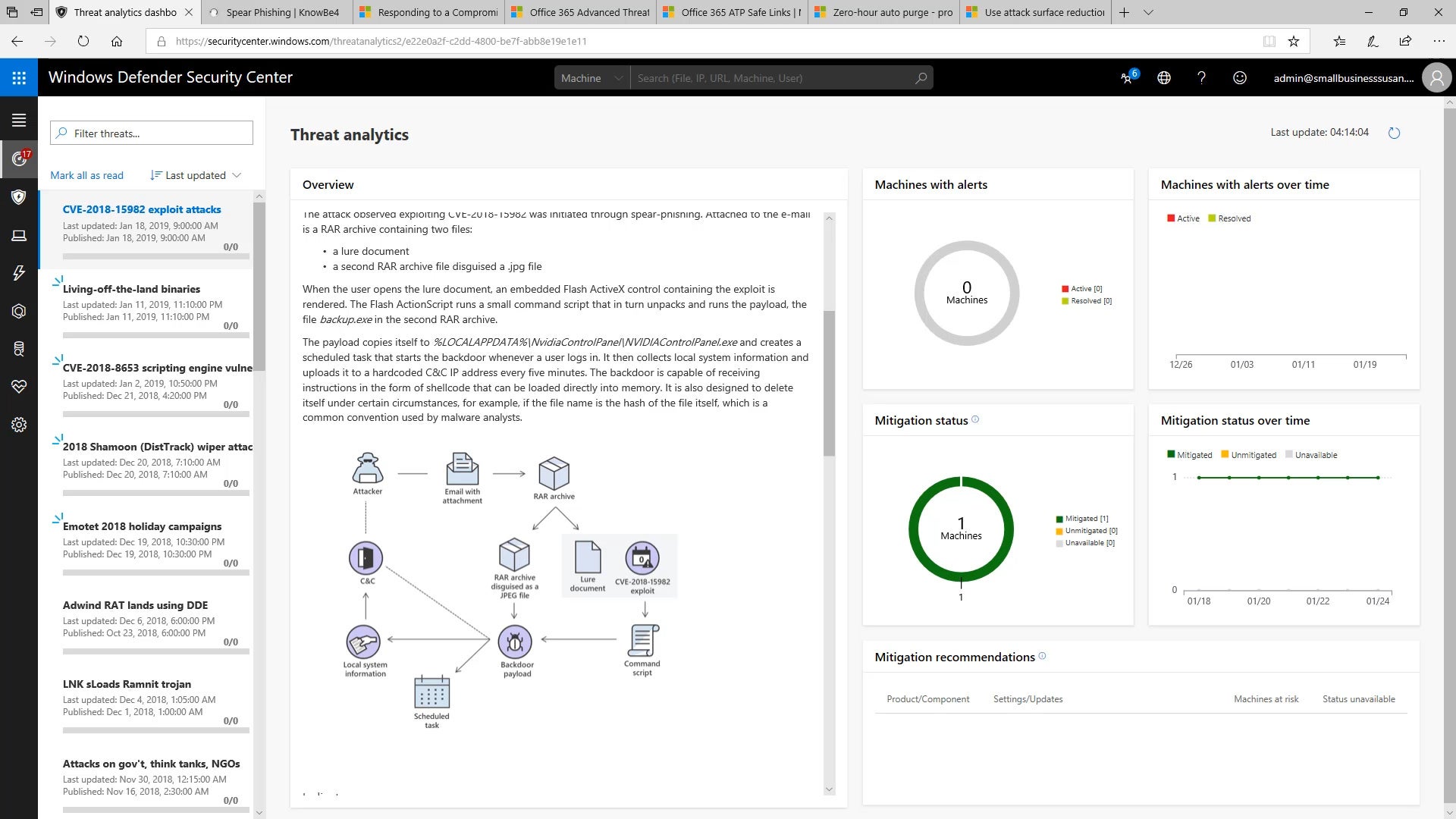Click the browser refresh button
Image resolution: width=1456 pixels, height=819 pixels.
83,41
